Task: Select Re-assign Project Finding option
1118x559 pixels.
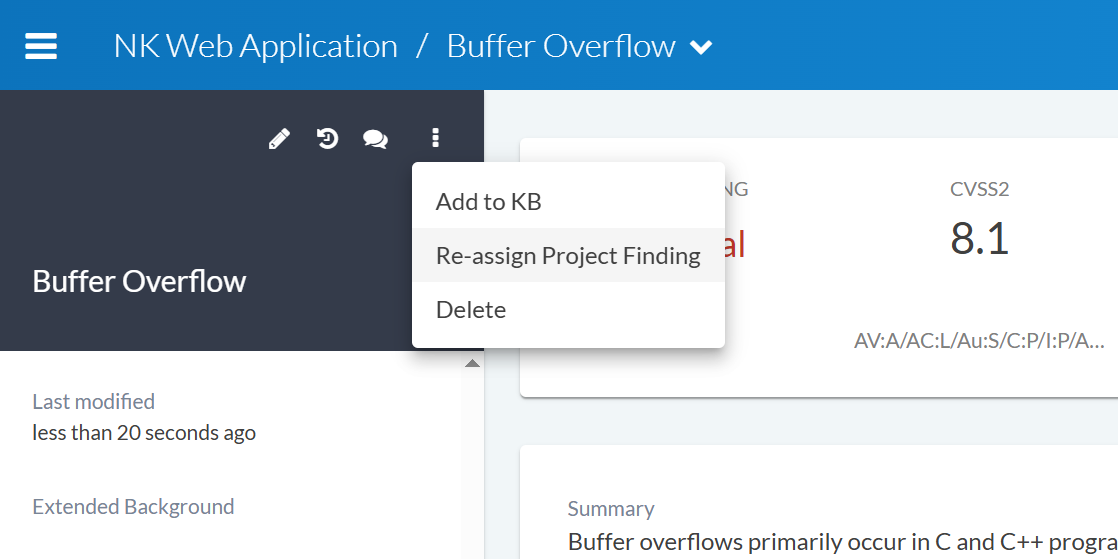Action: pyautogui.click(x=568, y=256)
